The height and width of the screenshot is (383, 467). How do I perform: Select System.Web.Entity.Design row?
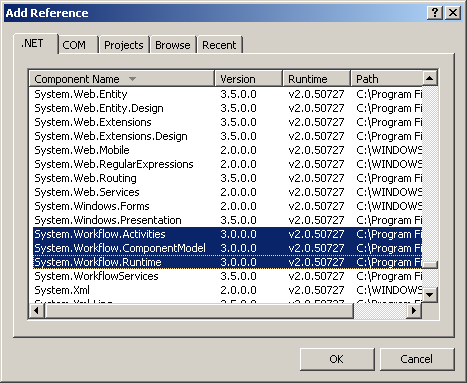point(227,108)
